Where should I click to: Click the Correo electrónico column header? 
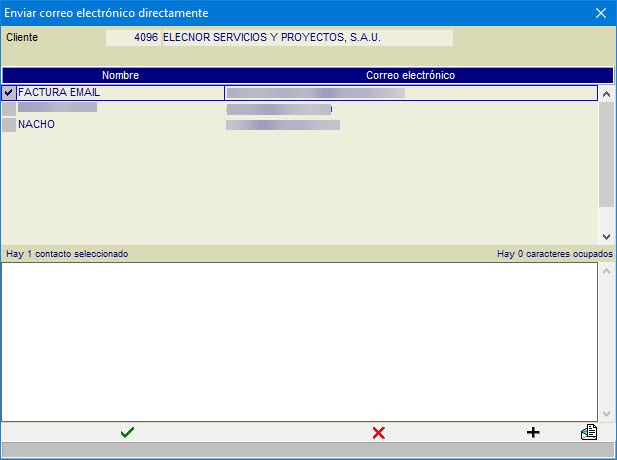(410, 75)
